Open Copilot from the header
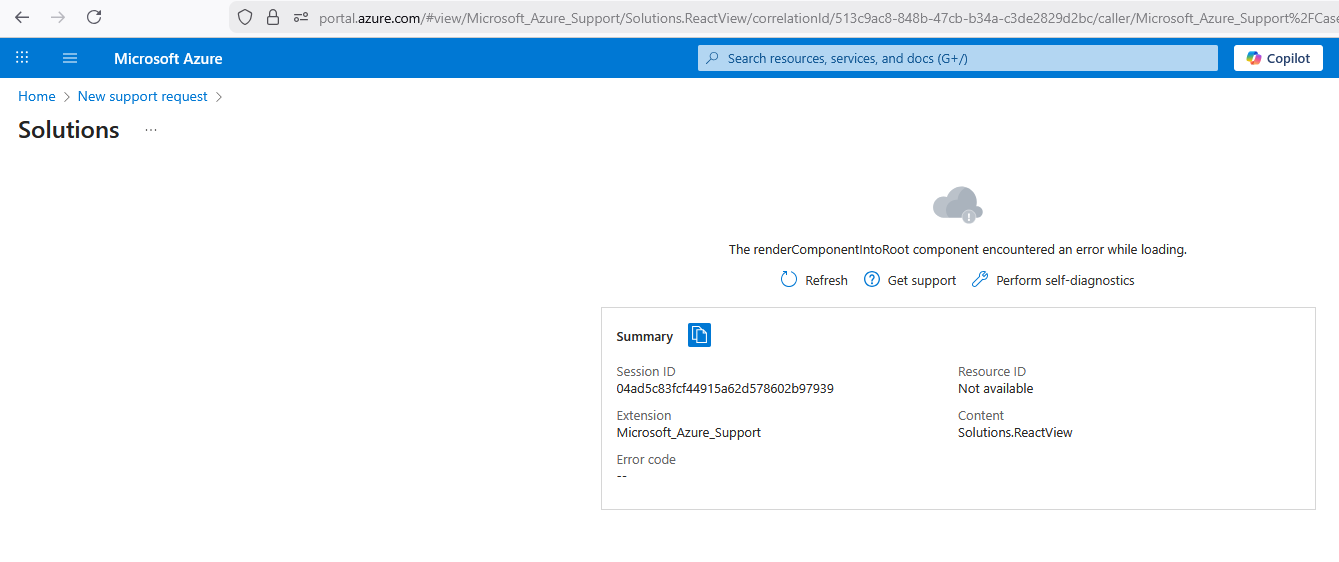This screenshot has height=562, width=1339. tap(1278, 58)
